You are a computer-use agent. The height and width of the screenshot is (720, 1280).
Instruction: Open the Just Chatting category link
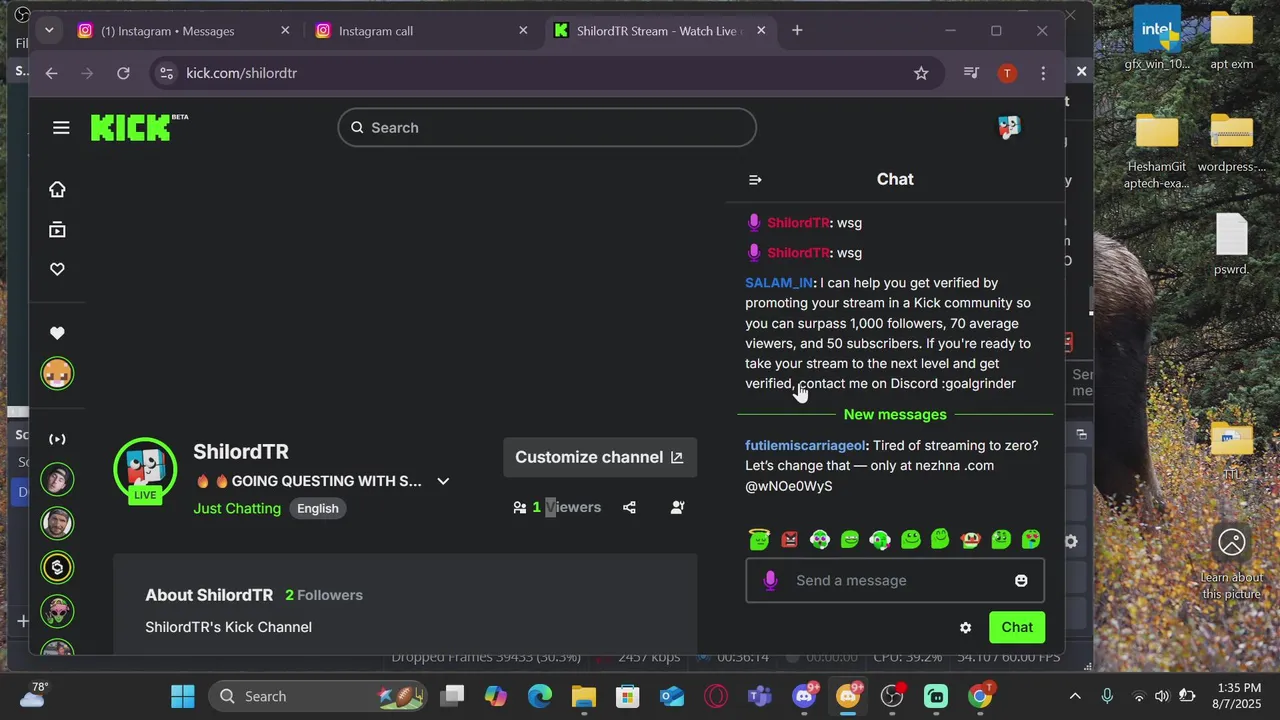point(237,508)
